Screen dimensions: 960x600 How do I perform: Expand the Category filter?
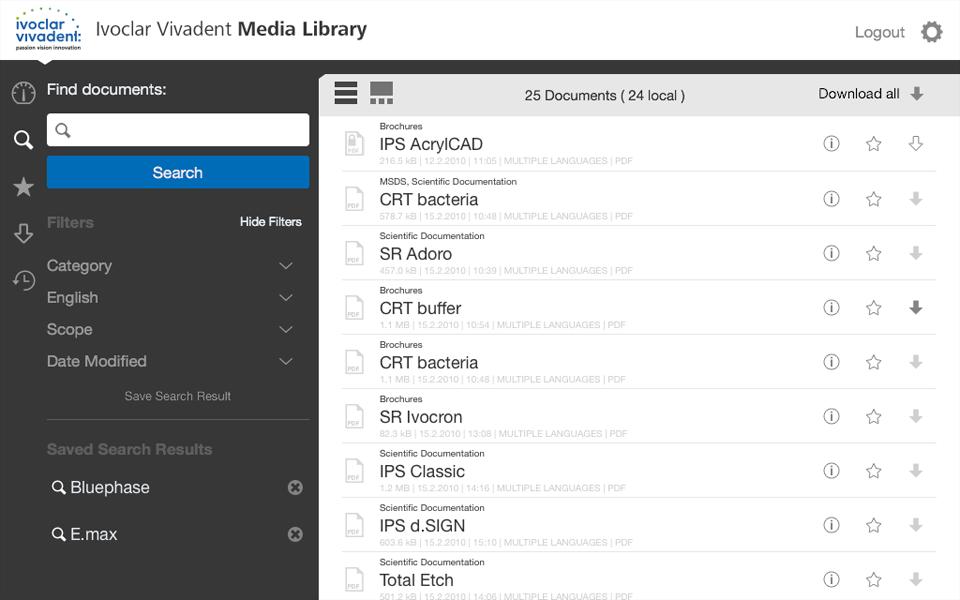(170, 266)
